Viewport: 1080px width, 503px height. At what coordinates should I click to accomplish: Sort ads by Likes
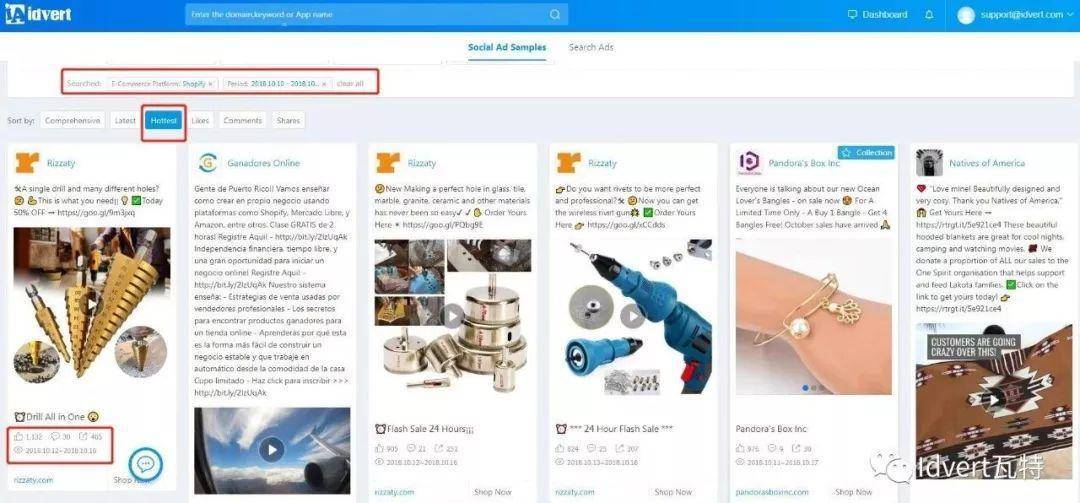coord(200,121)
